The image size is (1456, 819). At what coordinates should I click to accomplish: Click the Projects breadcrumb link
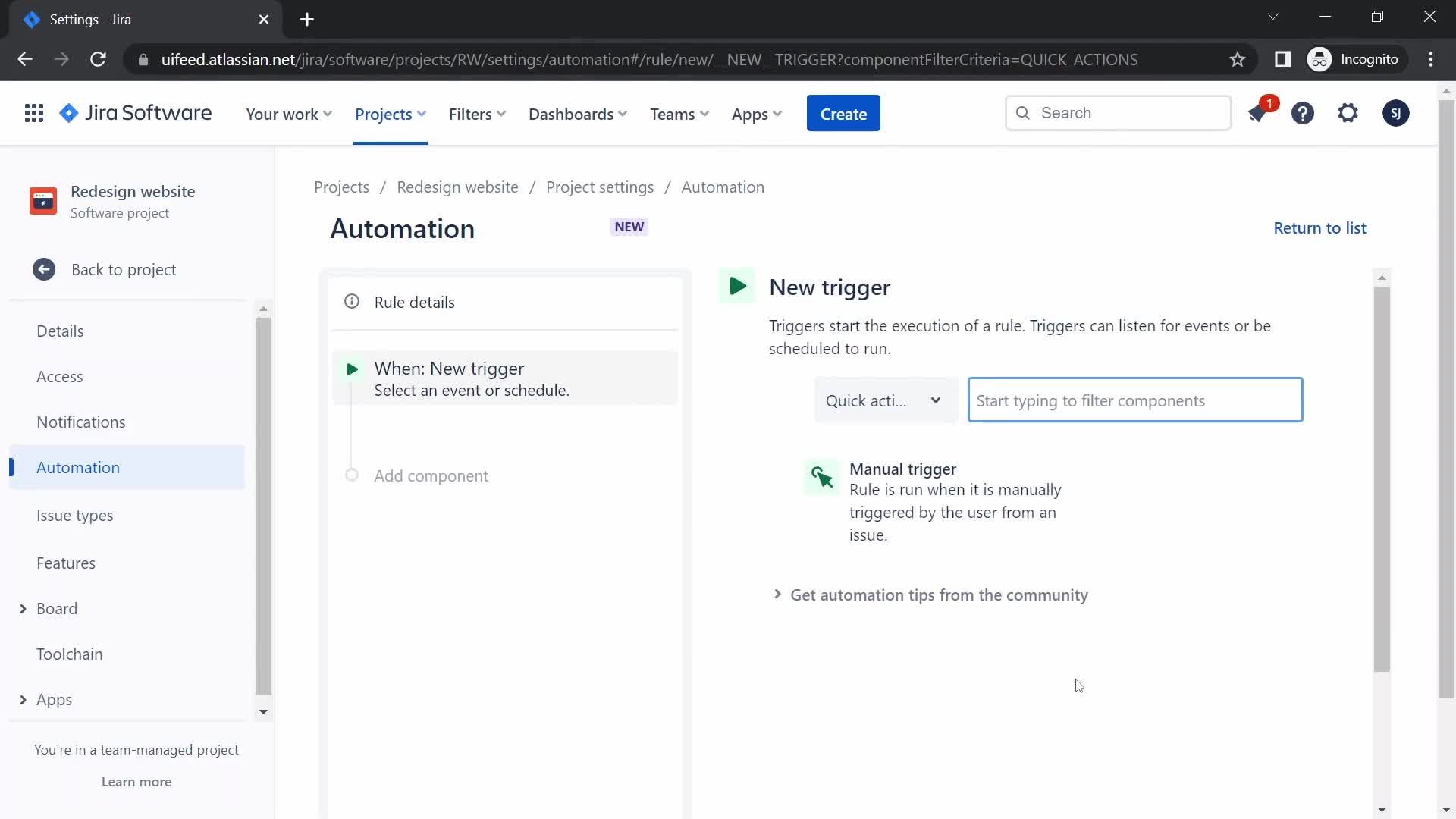(341, 187)
